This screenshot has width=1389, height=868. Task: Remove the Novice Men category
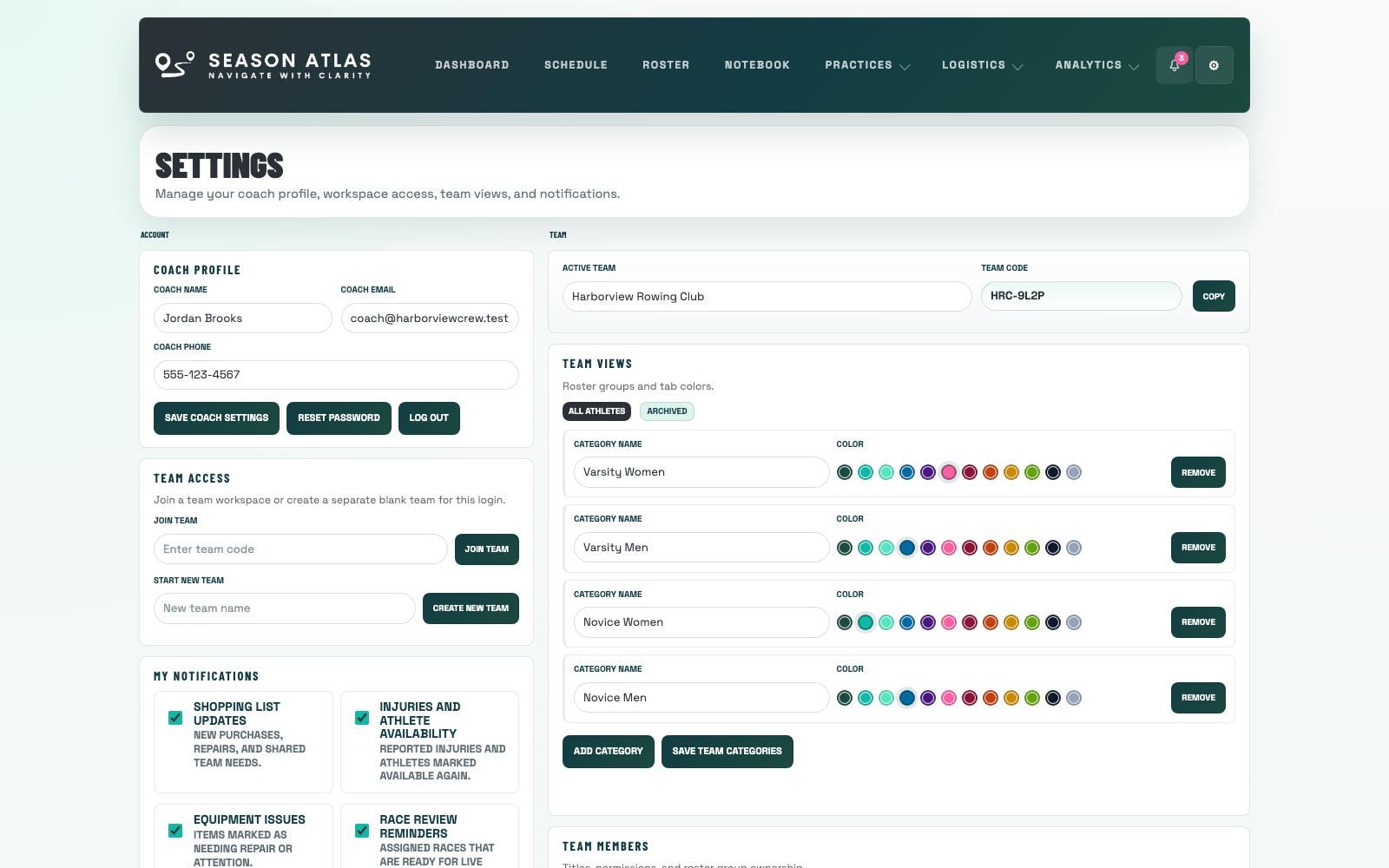click(1198, 698)
